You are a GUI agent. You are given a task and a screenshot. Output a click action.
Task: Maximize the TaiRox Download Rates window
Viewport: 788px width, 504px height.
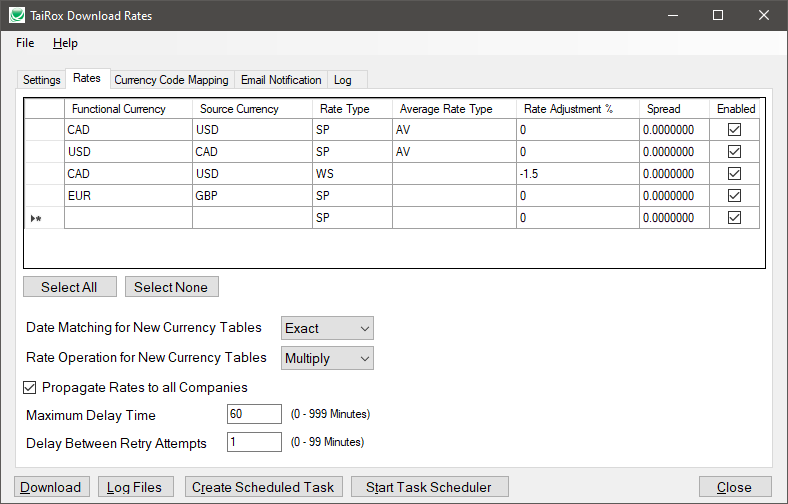718,15
